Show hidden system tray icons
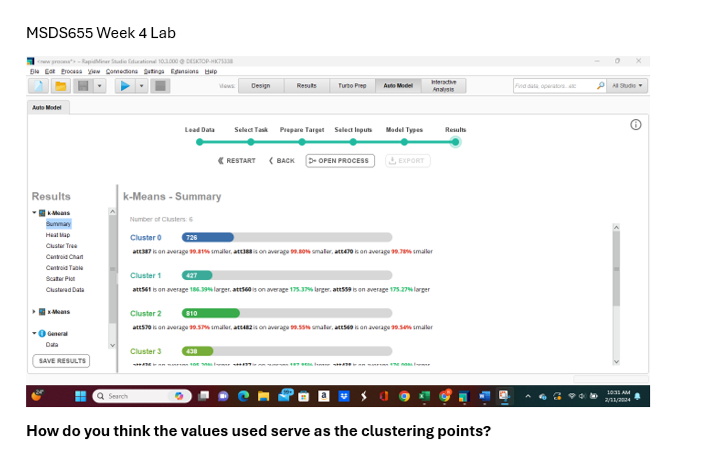 point(528,396)
